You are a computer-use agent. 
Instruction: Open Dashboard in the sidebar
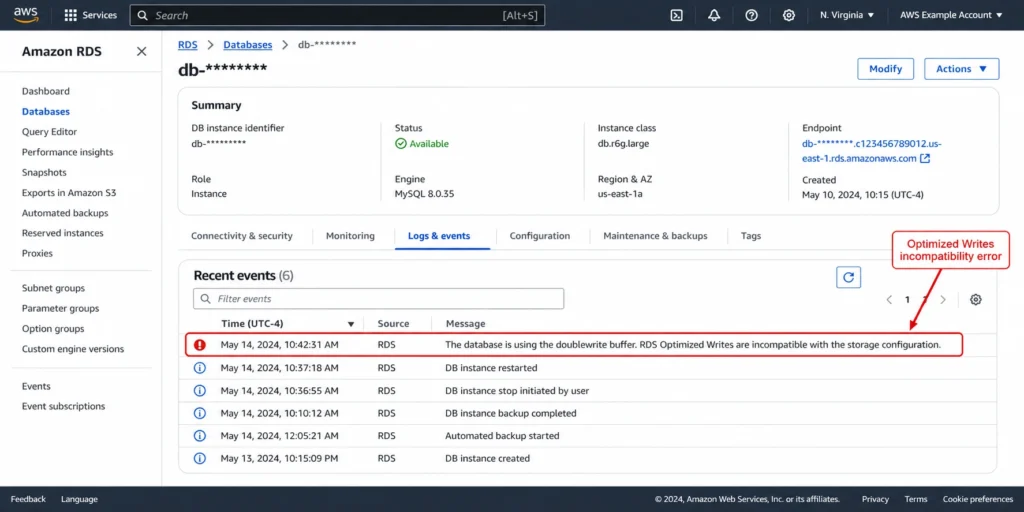(46, 91)
